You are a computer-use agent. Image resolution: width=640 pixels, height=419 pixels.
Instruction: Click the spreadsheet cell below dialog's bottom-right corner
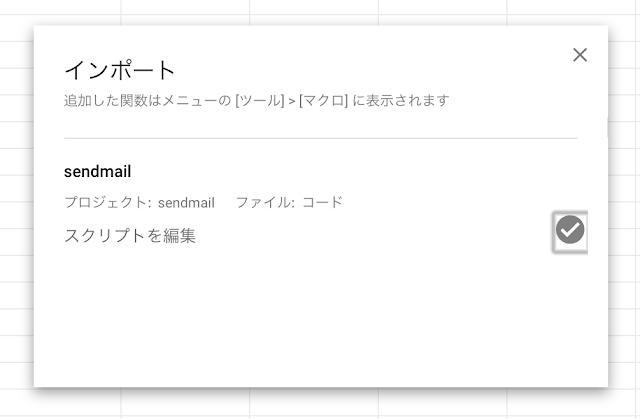pos(571,402)
